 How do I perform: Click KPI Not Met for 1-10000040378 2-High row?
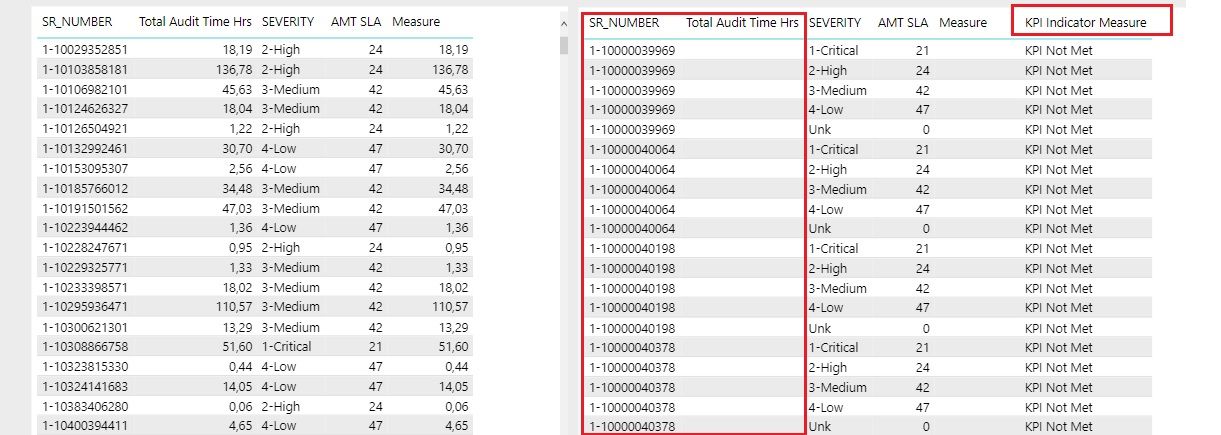[x=1059, y=367]
